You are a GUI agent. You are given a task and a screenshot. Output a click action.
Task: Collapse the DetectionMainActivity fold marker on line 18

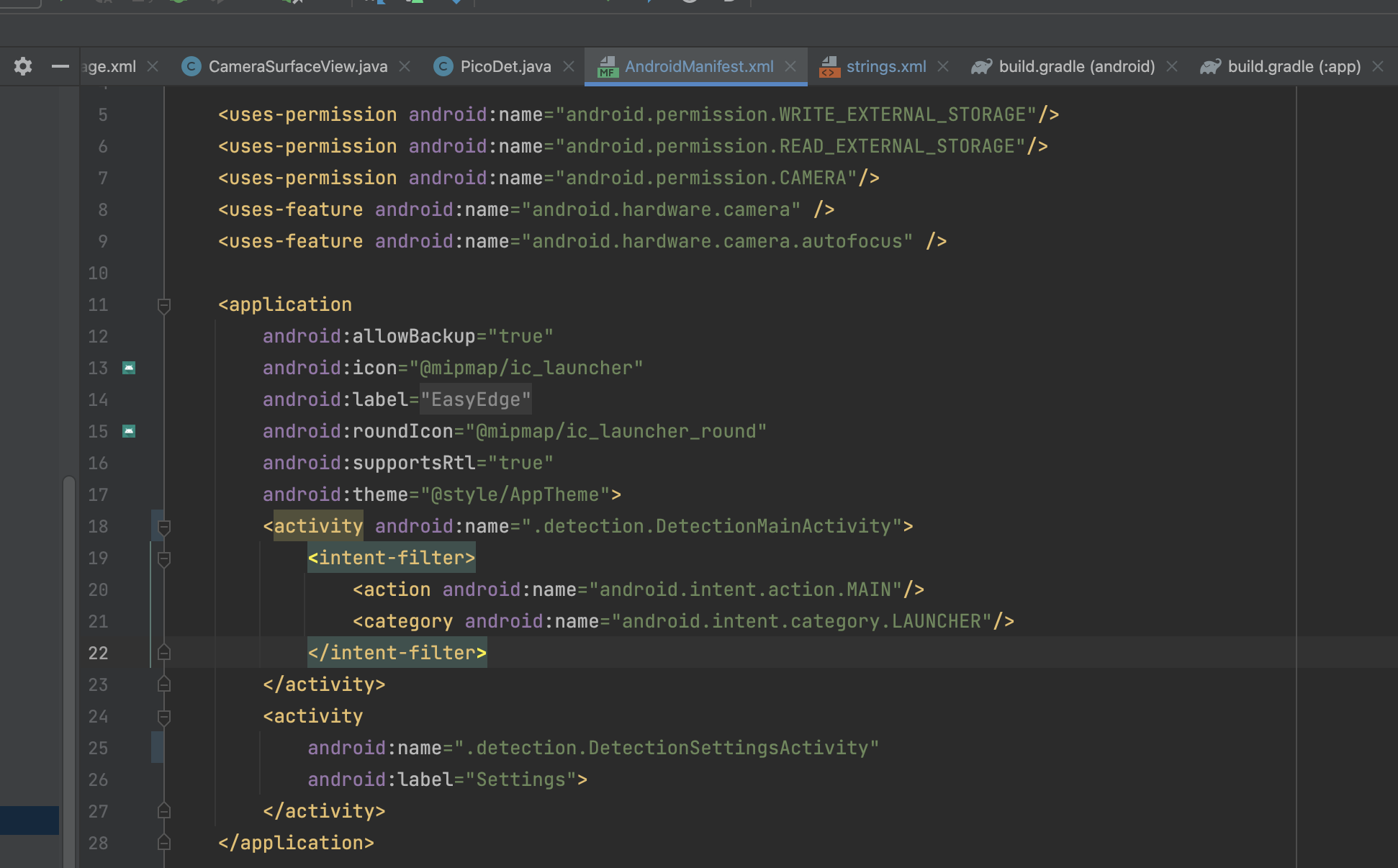pyautogui.click(x=164, y=527)
